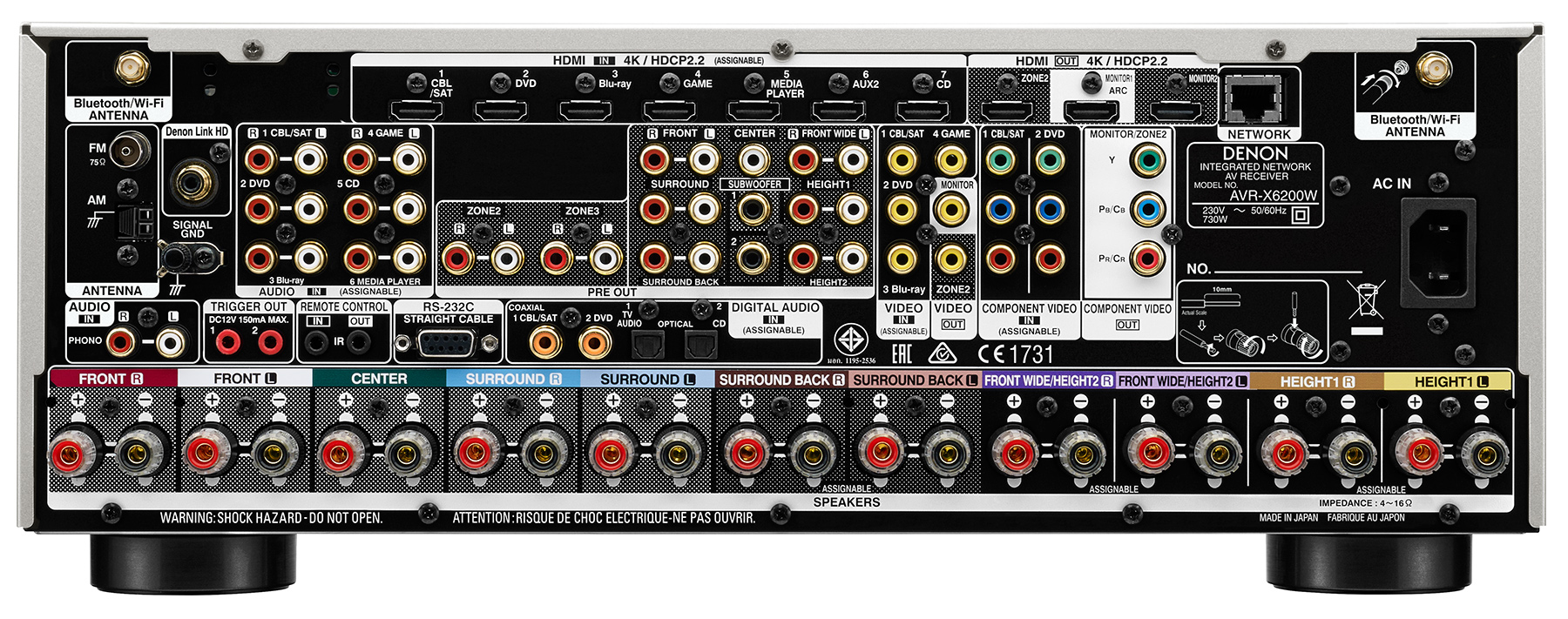This screenshot has width=1568, height=619.
Task: Select the "SURROUND L" speaker label
Action: pos(647,380)
